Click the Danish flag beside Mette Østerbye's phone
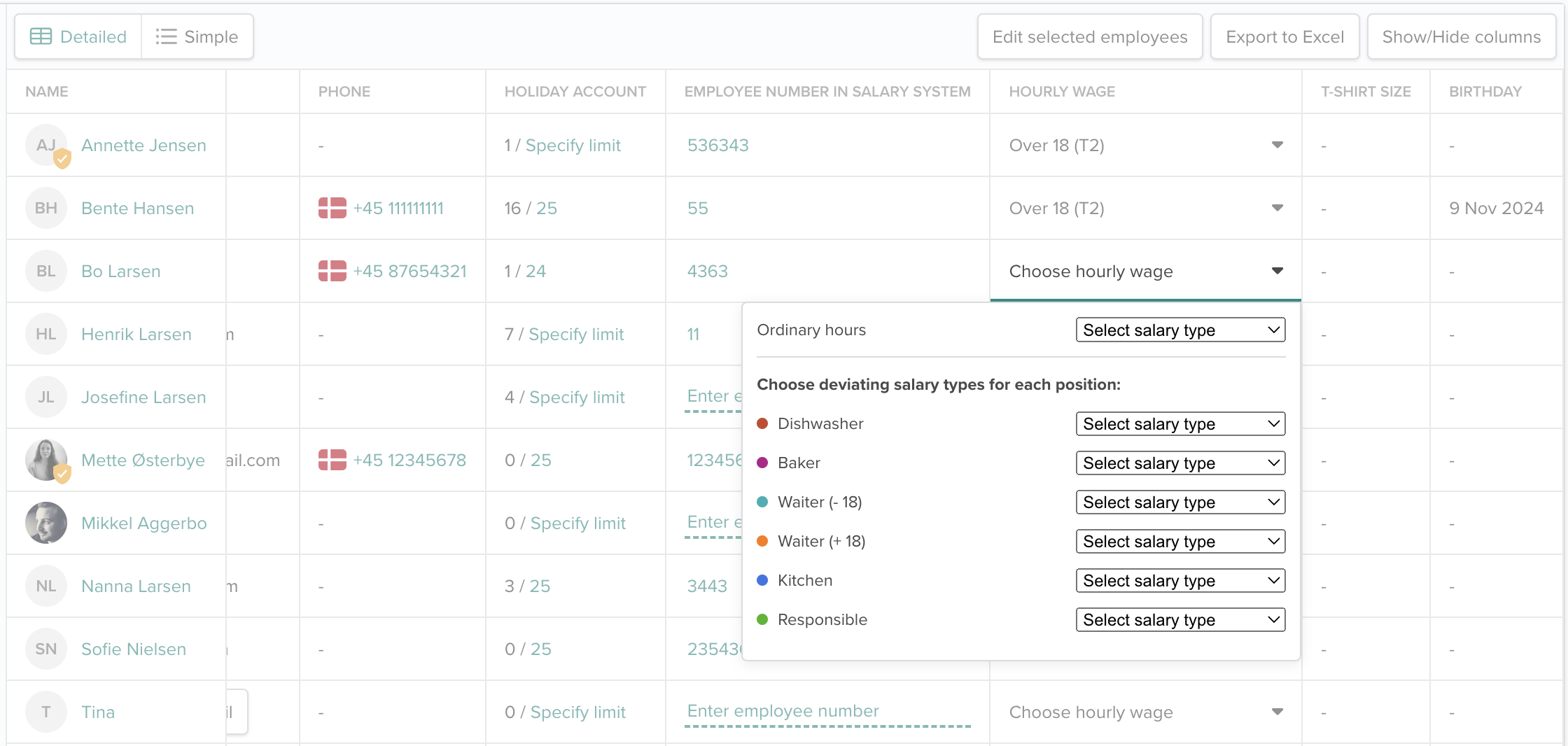 point(332,460)
